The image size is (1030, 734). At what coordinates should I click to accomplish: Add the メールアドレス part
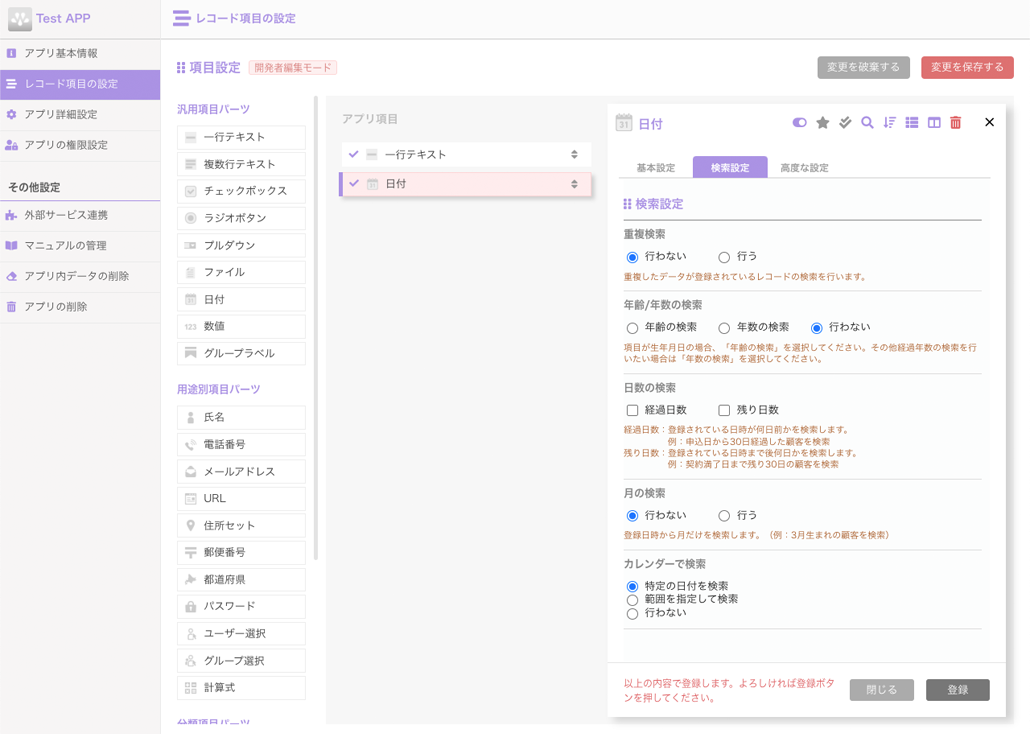(x=241, y=472)
